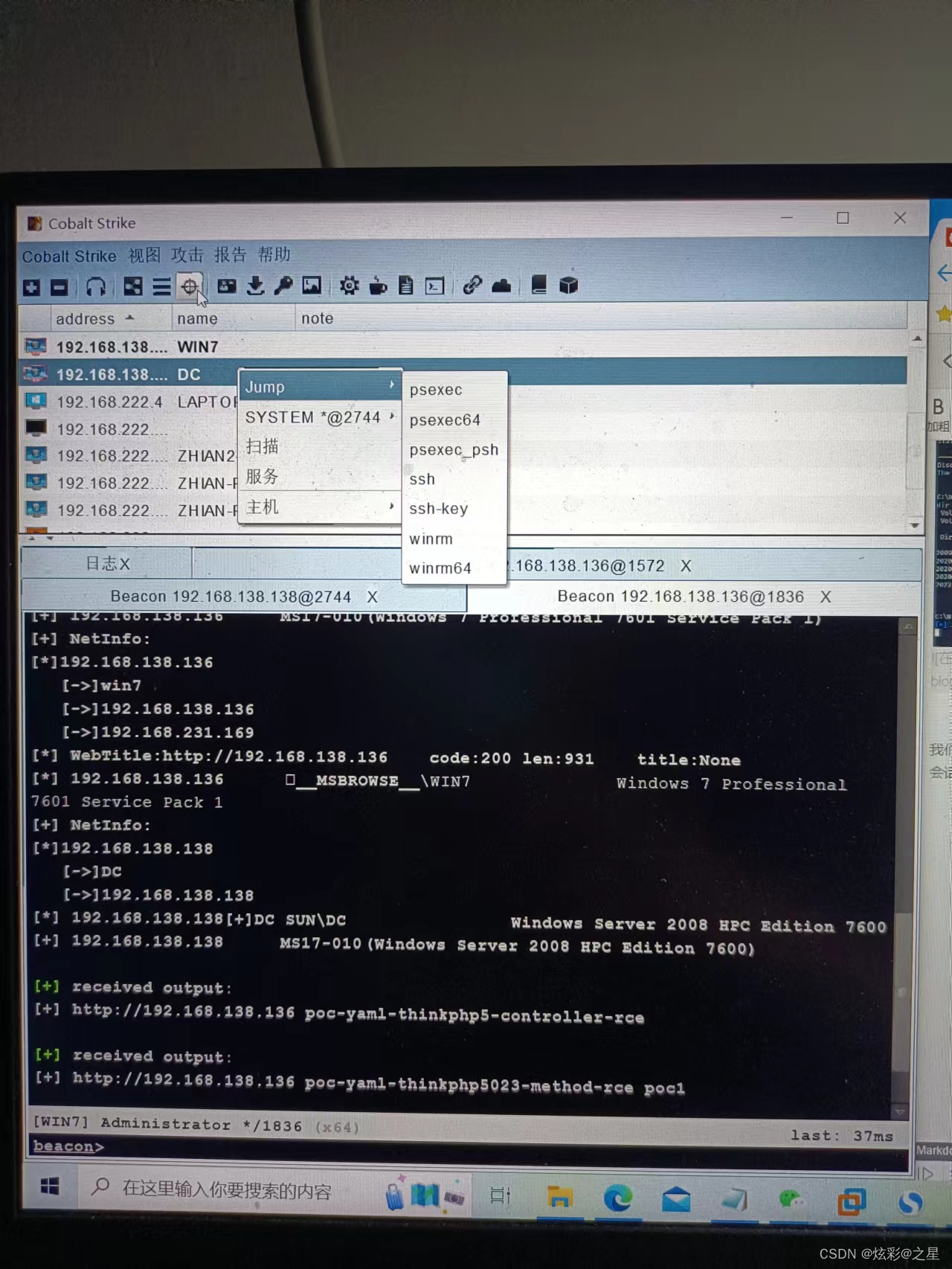Select ssh jump method
The height and width of the screenshot is (1269, 952).
pyautogui.click(x=454, y=479)
